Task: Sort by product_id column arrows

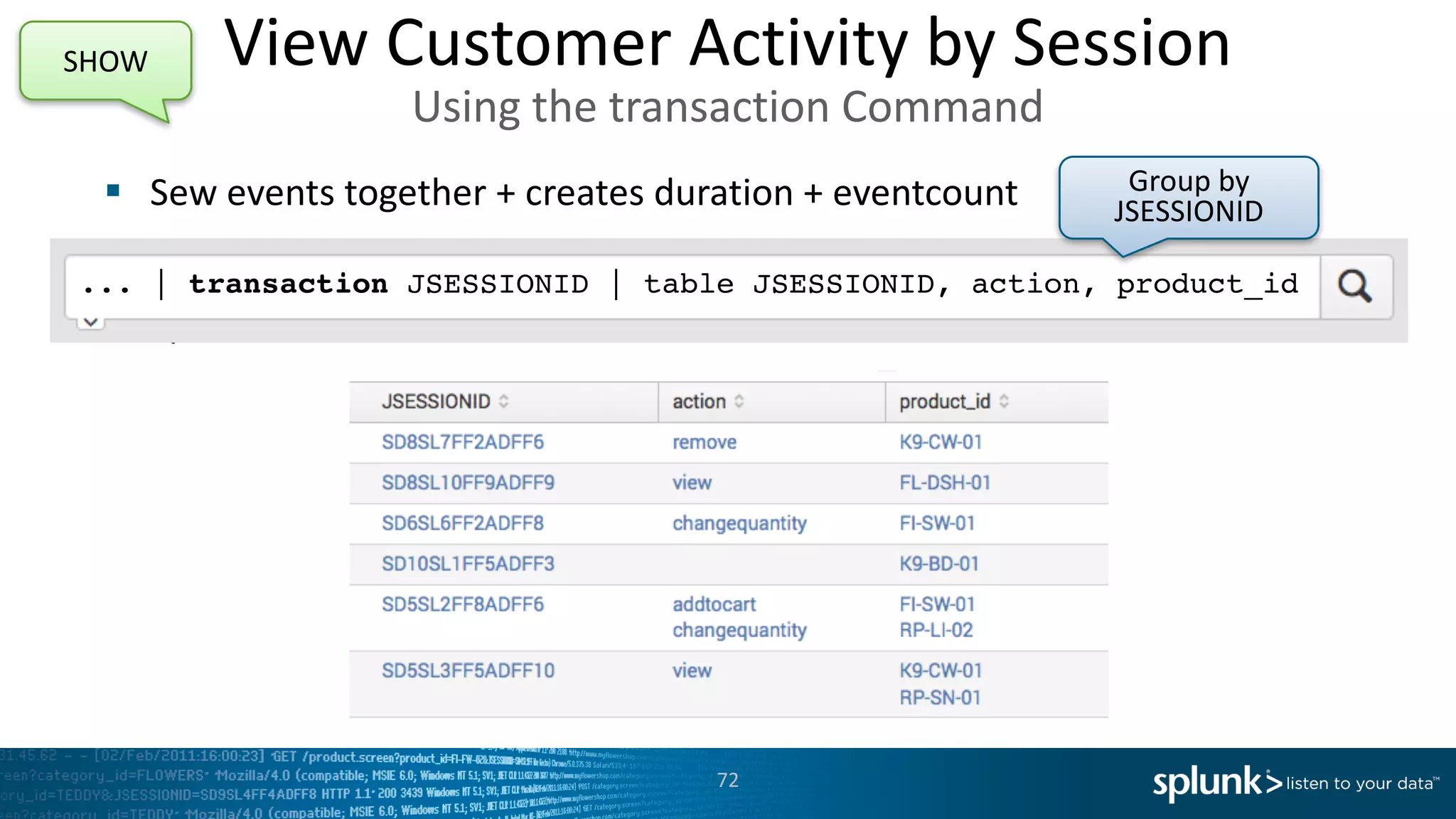Action: 1004,401
